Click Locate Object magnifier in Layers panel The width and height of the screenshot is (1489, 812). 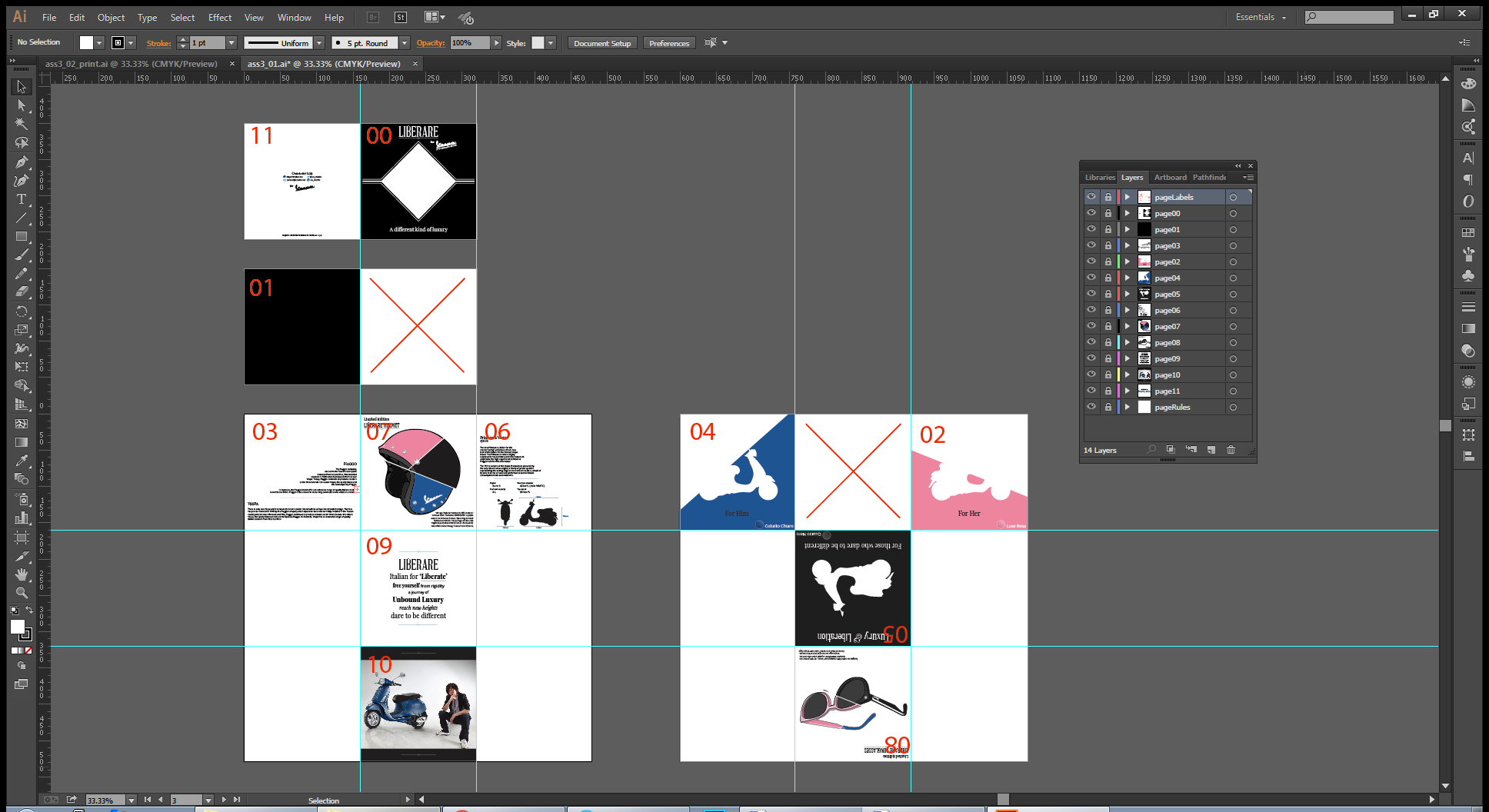pyautogui.click(x=1151, y=450)
